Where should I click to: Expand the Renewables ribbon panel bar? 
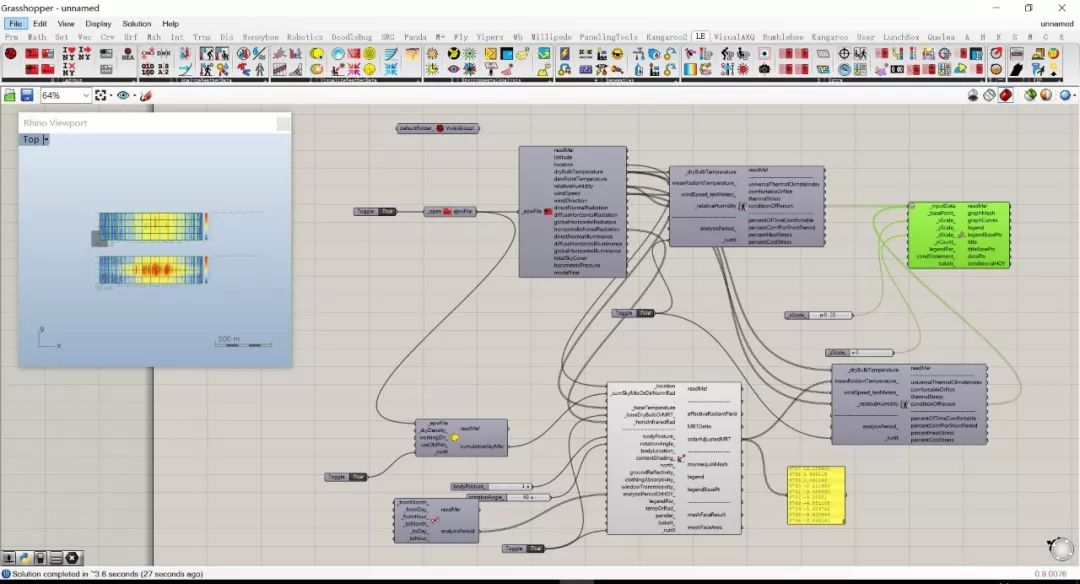[x=617, y=80]
